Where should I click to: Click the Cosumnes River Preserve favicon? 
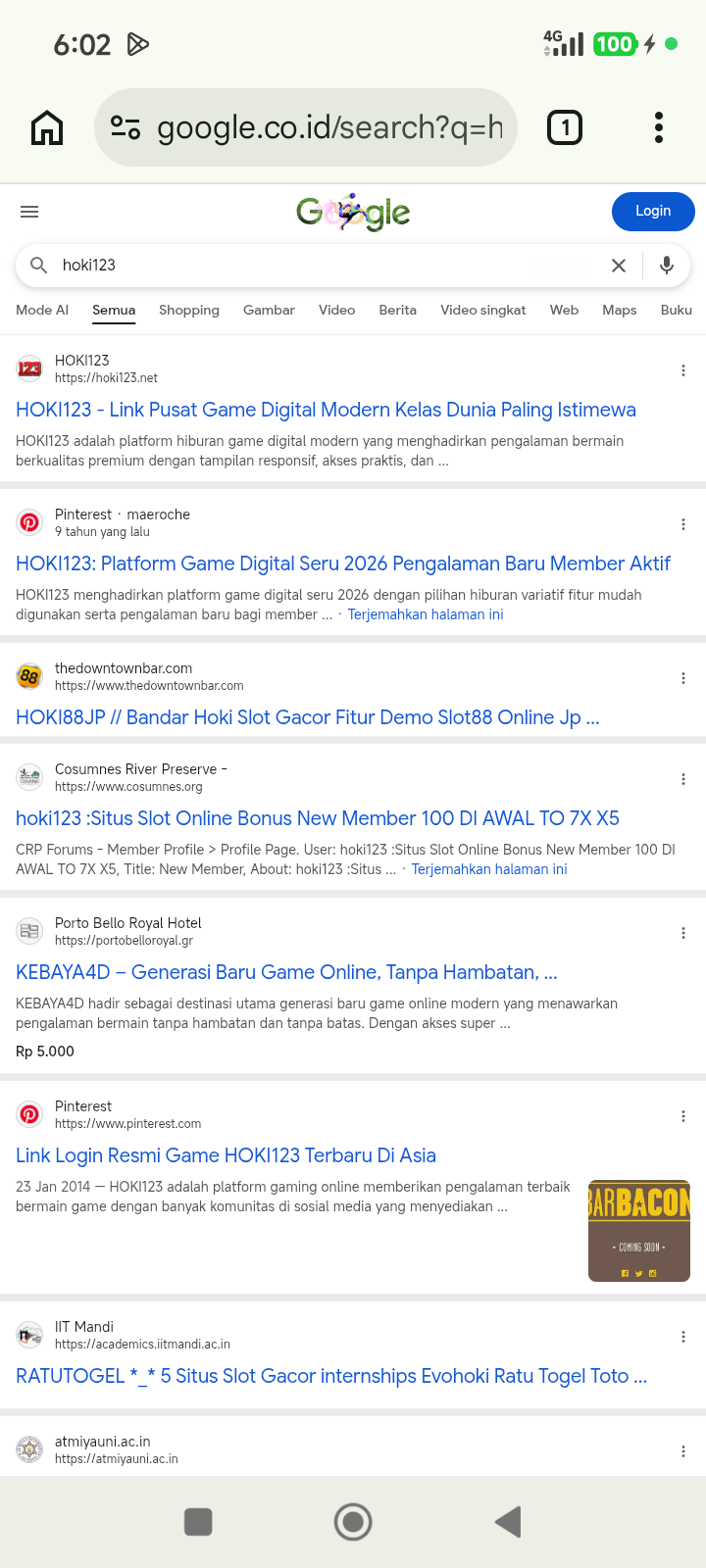(29, 777)
